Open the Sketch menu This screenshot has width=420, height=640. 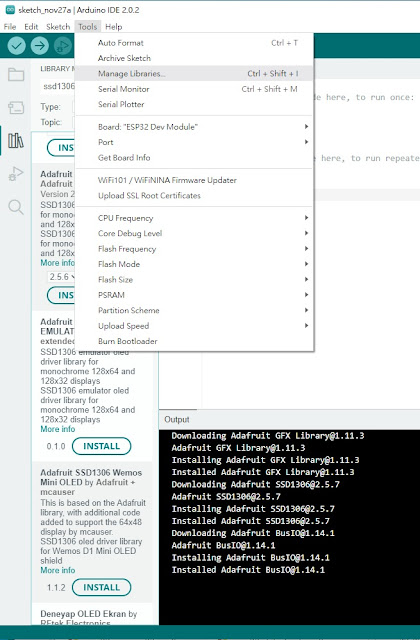(x=58, y=27)
